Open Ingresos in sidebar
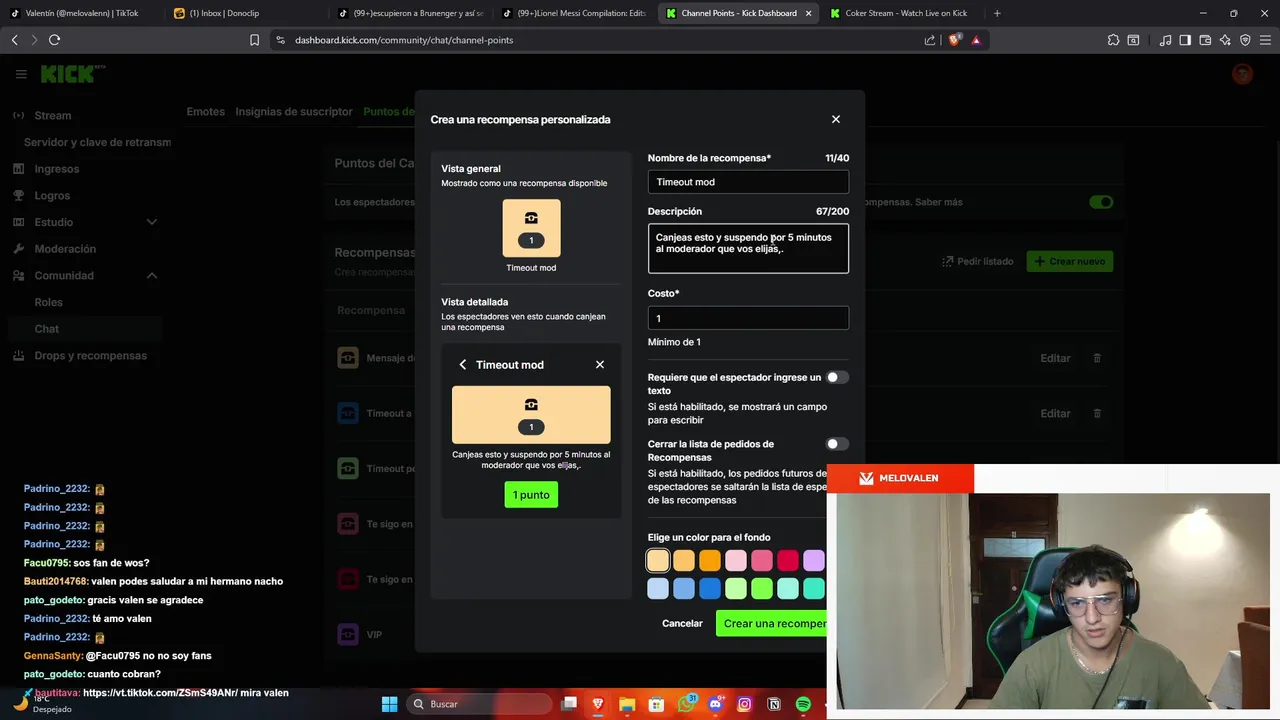Viewport: 1280px width, 720px height. click(x=57, y=169)
